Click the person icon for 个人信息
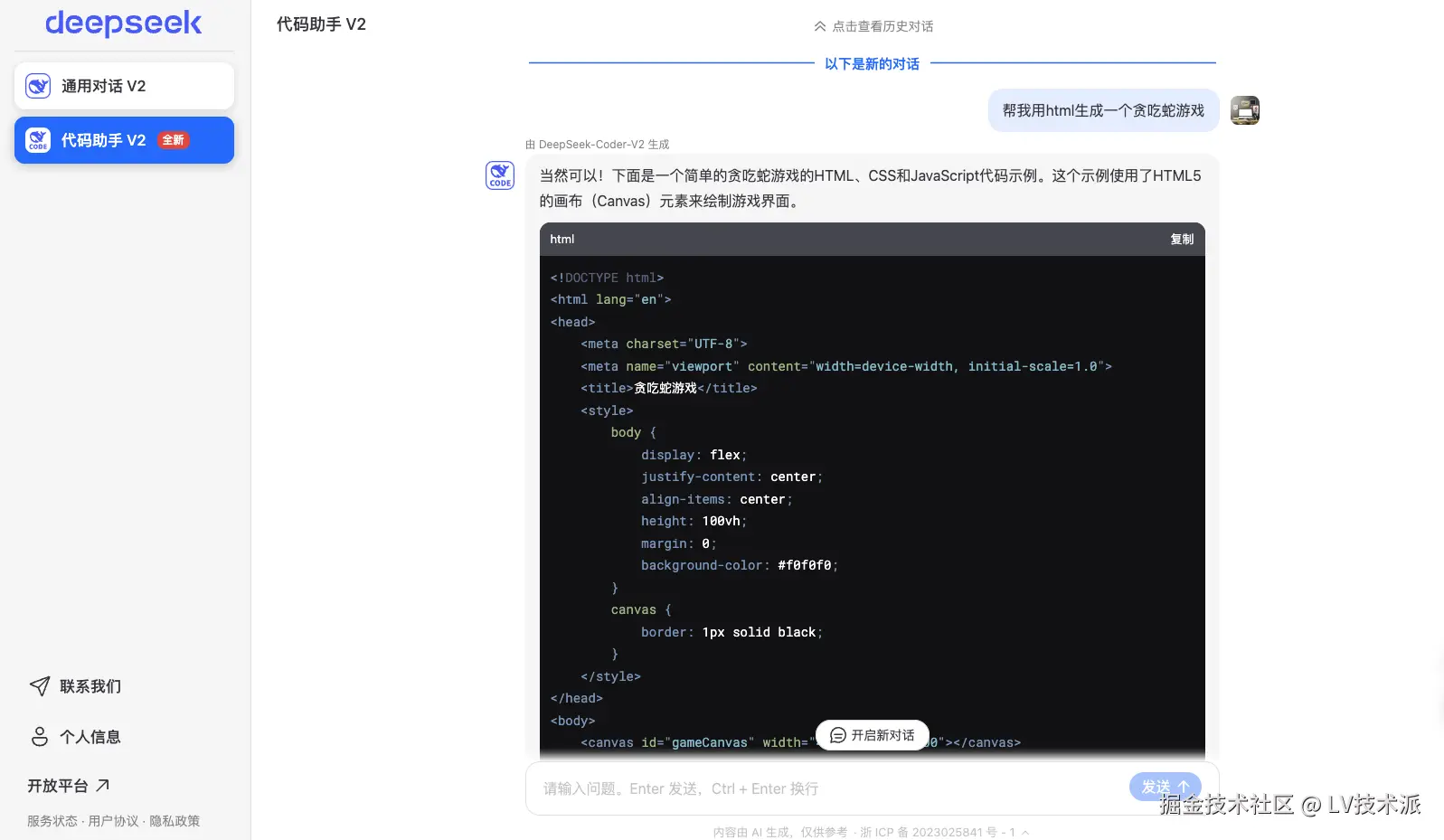The image size is (1444, 840). click(40, 737)
